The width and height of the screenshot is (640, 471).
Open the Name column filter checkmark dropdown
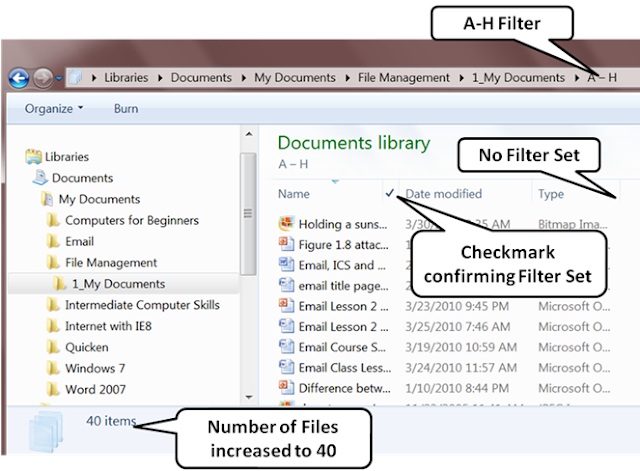(x=390, y=193)
